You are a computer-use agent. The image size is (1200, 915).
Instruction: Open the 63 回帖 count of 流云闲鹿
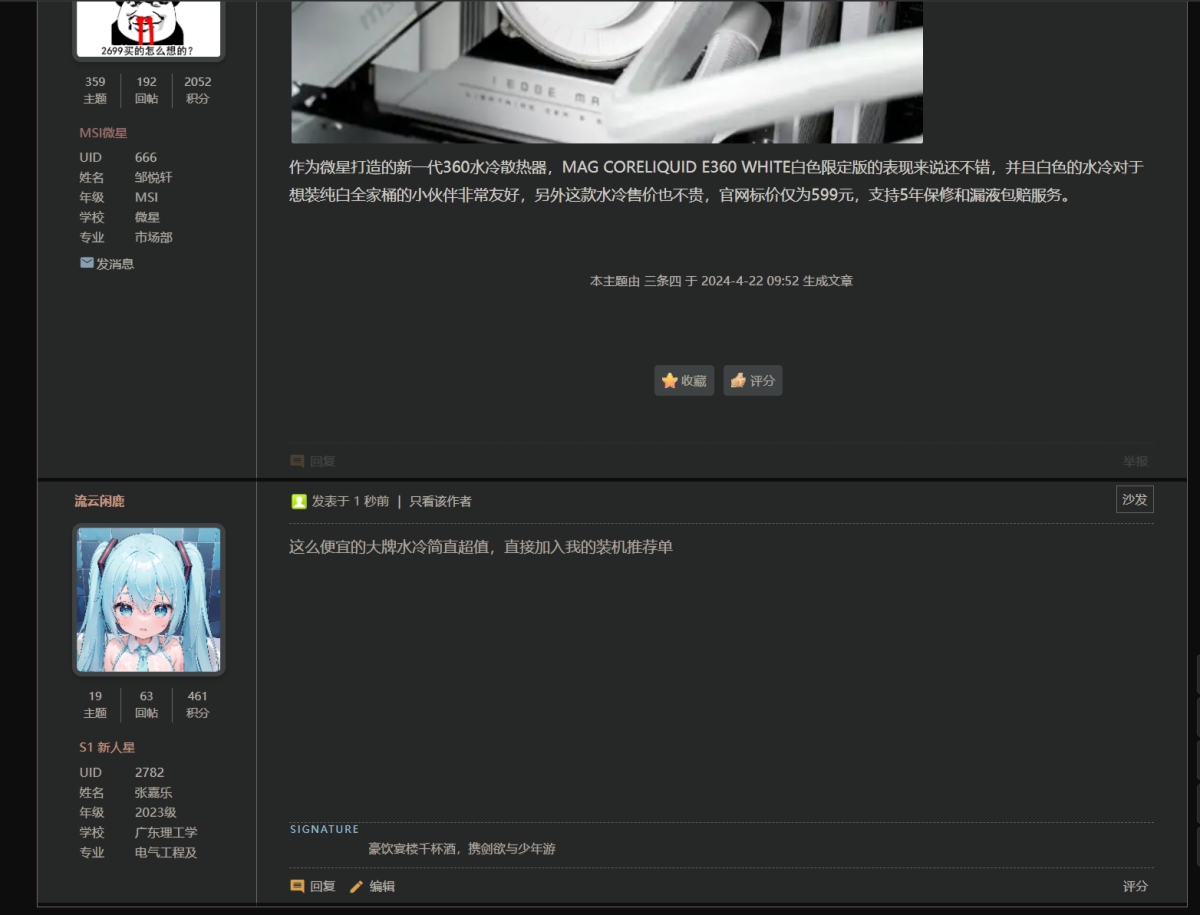[146, 704]
